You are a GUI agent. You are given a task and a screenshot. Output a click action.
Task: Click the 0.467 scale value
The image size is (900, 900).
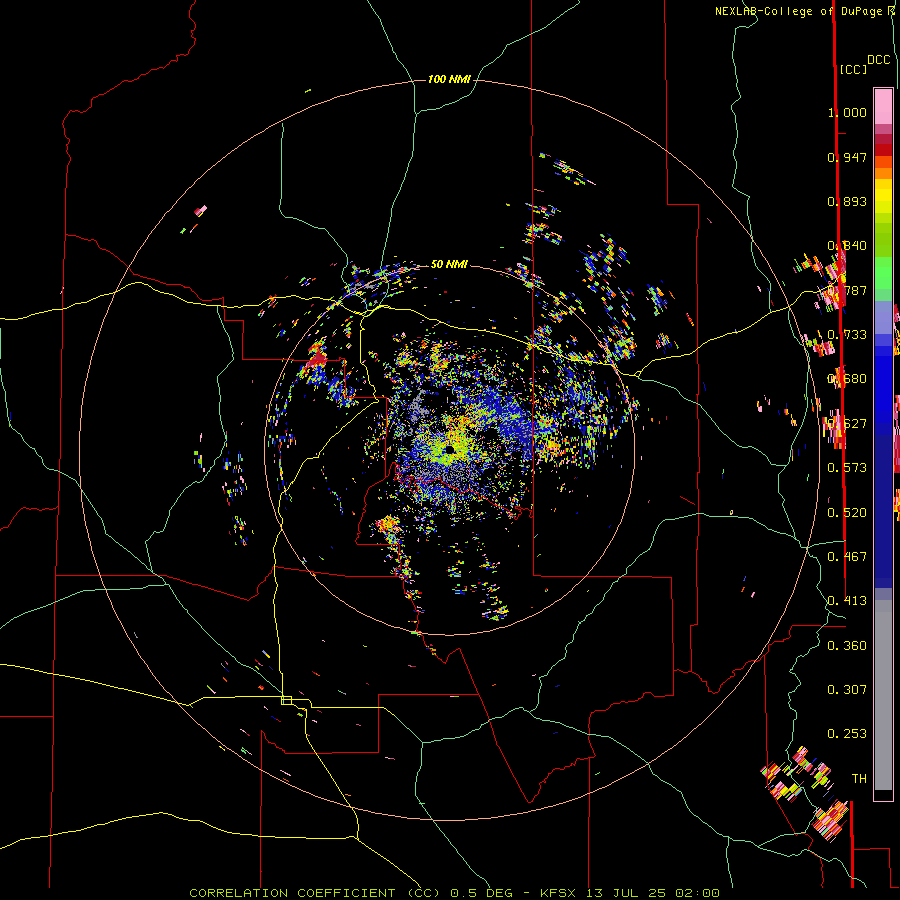(847, 557)
